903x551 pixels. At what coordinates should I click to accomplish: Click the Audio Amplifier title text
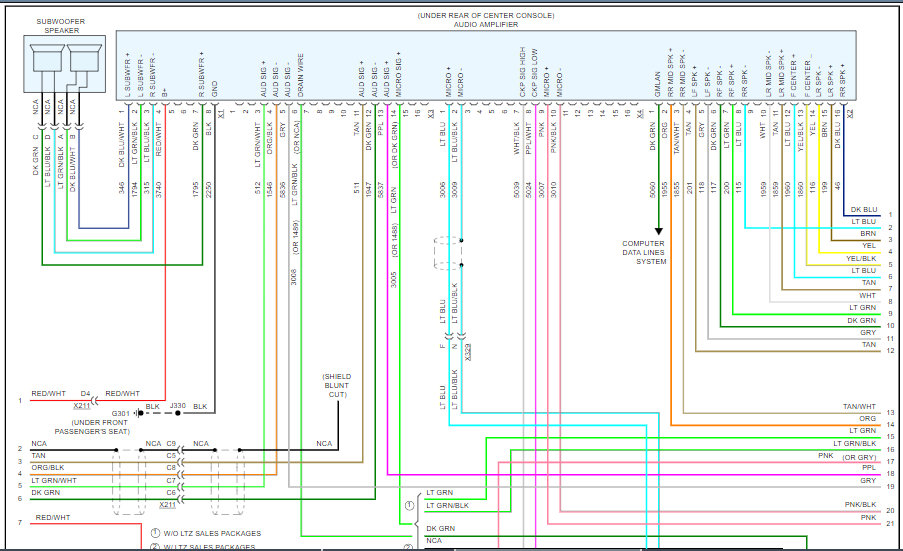pyautogui.click(x=486, y=23)
